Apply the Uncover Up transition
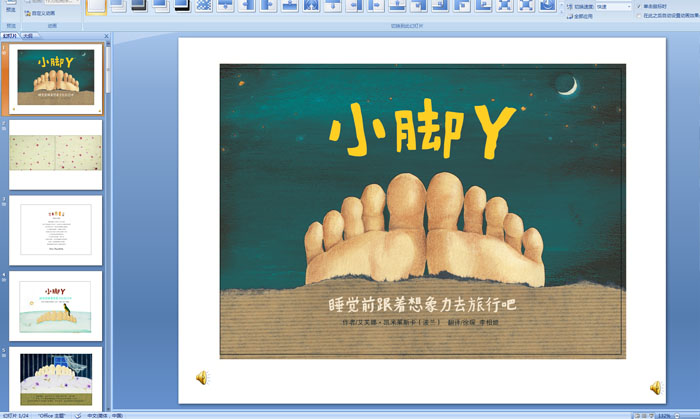The height and width of the screenshot is (419, 700). click(x=397, y=5)
